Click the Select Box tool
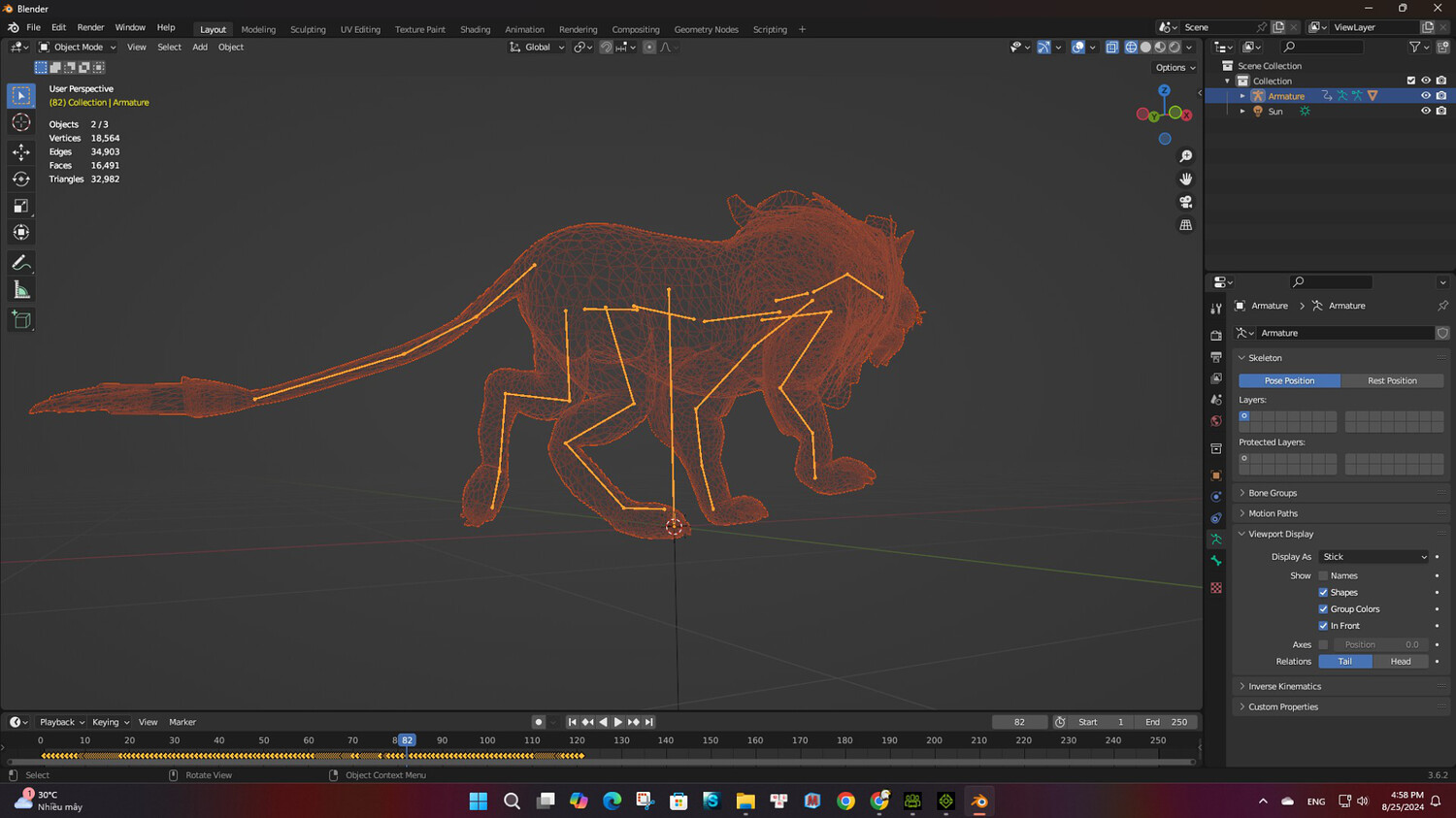The image size is (1456, 818). tap(21, 95)
